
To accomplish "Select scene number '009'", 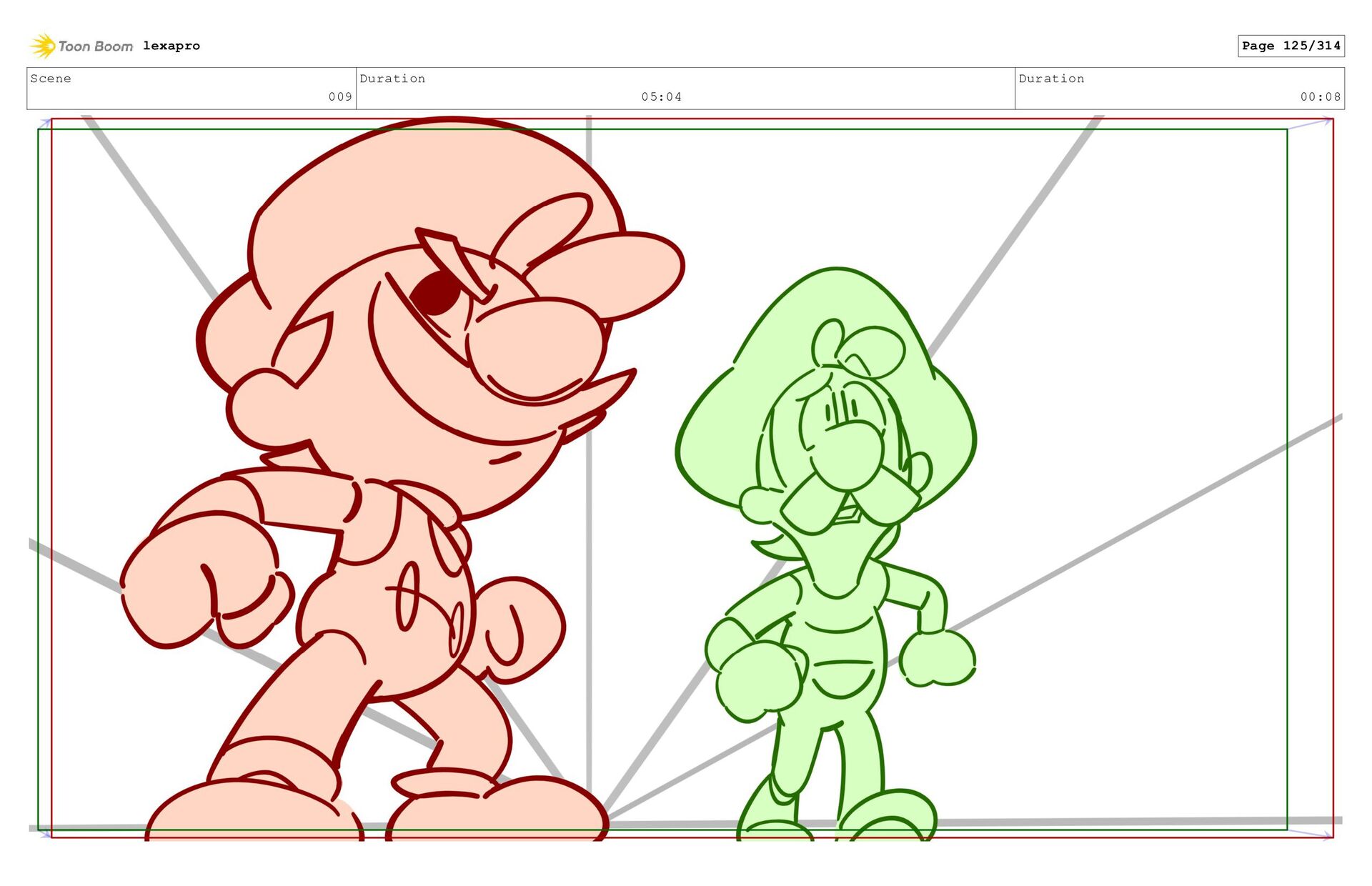I will (340, 96).
